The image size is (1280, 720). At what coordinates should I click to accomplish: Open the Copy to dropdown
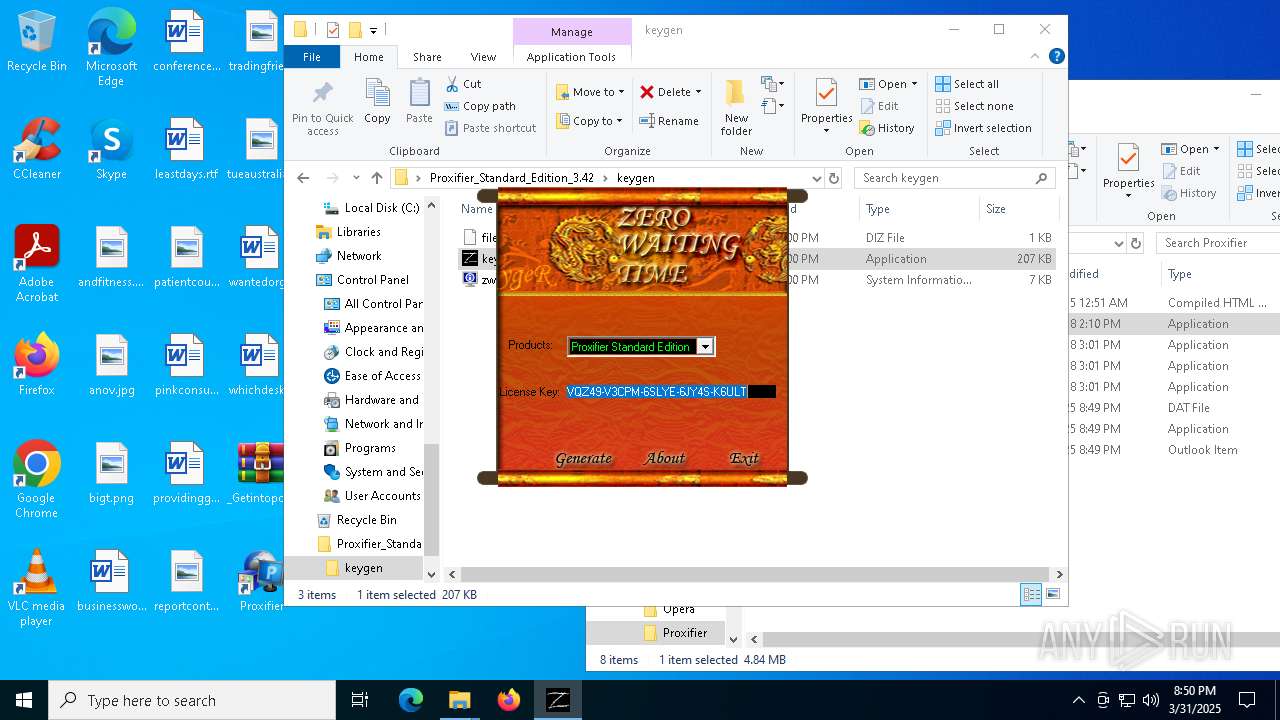tap(589, 121)
